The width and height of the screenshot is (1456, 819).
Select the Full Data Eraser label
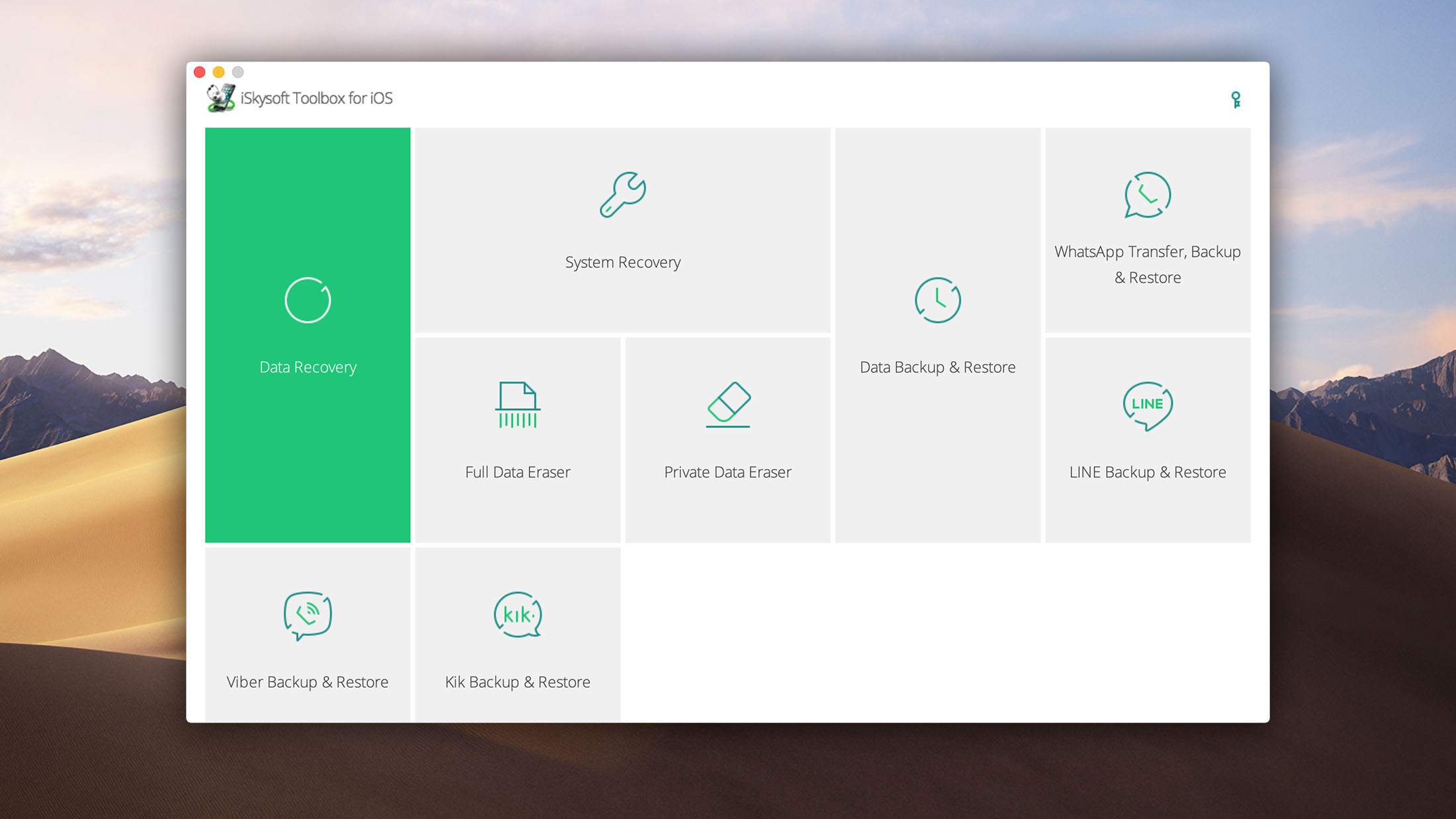tap(518, 472)
